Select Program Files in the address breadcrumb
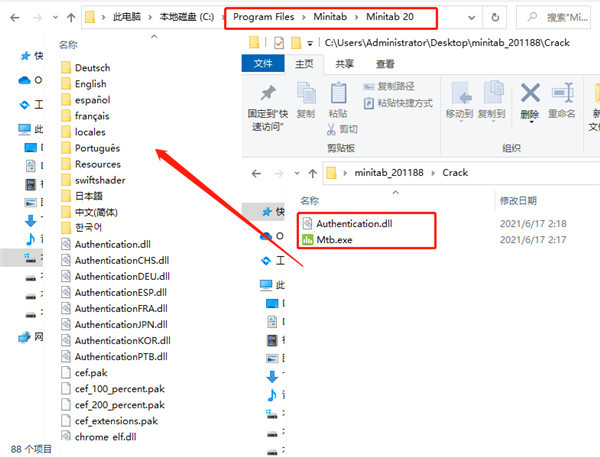 pos(264,17)
